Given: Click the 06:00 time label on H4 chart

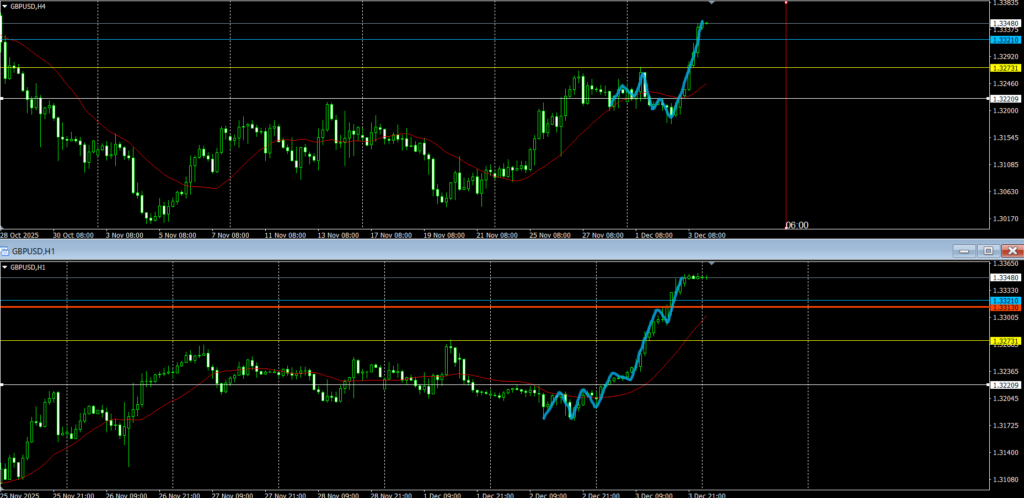Looking at the screenshot, I should click(x=796, y=225).
